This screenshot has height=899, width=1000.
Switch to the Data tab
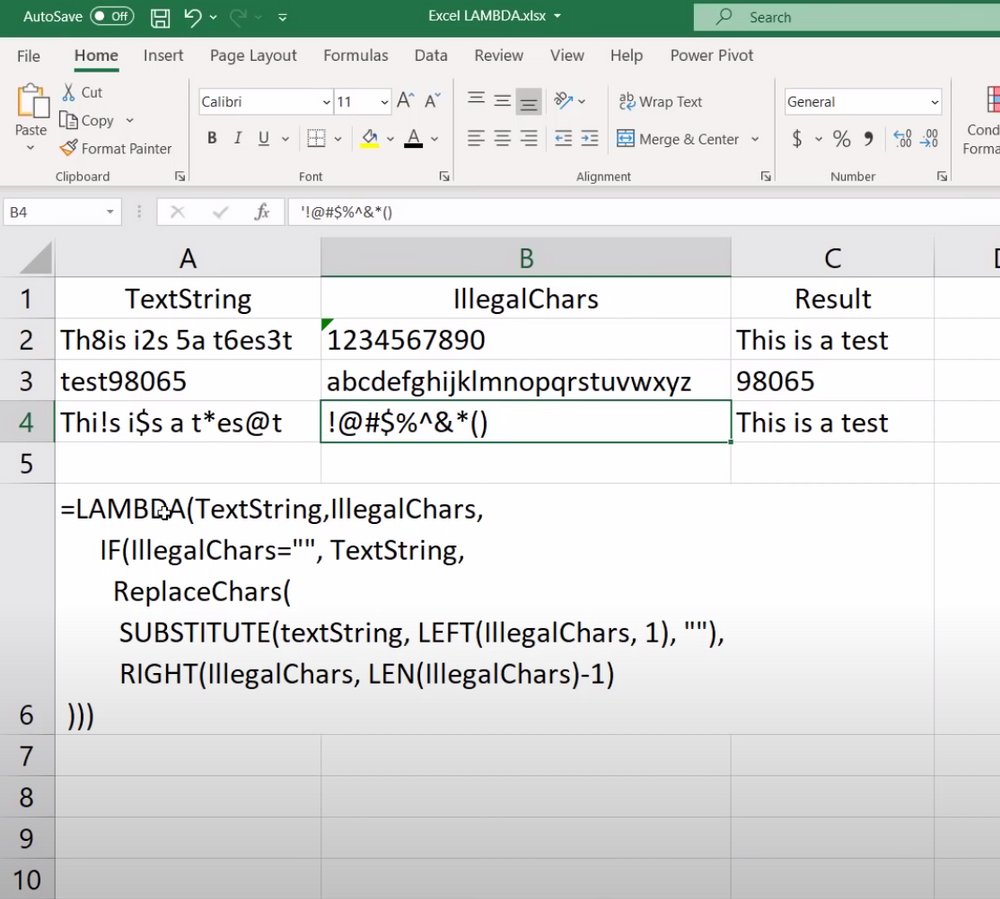pos(431,55)
